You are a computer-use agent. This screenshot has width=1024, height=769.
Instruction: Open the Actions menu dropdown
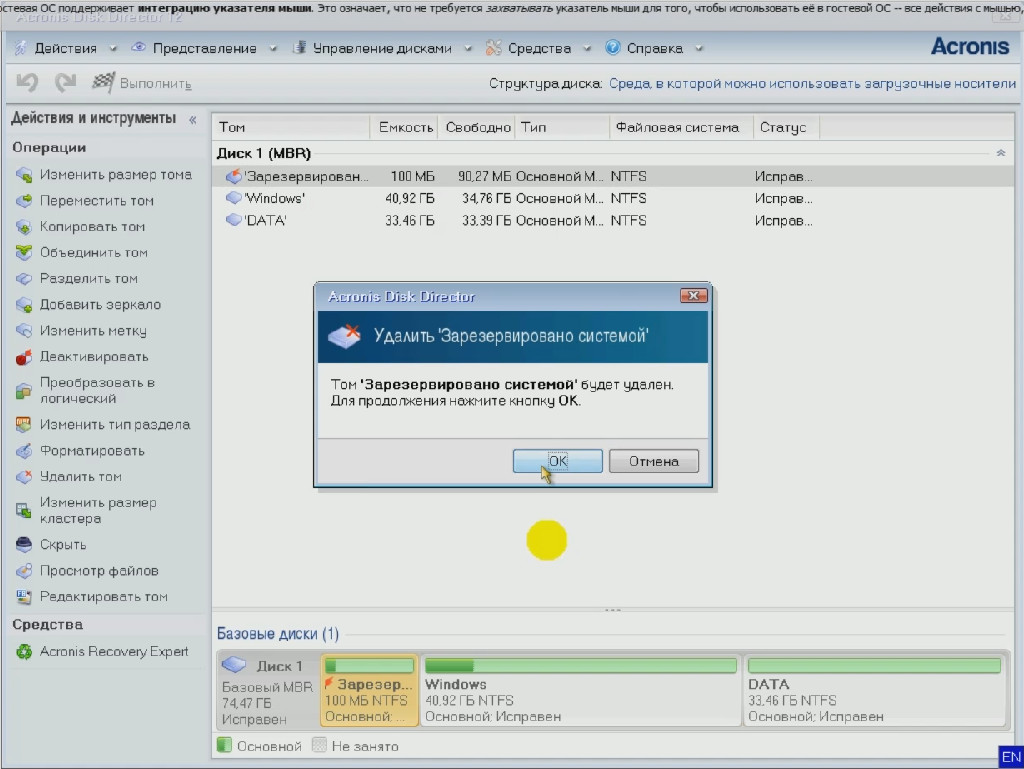65,48
